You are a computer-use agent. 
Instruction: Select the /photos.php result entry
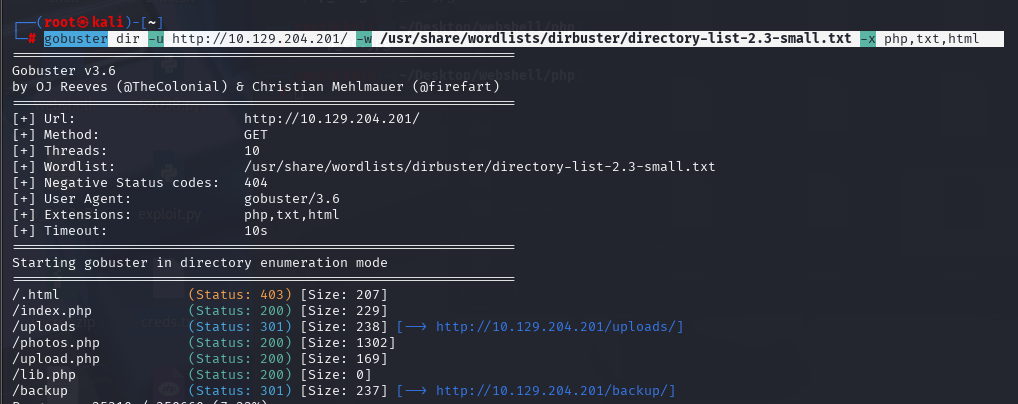click(204, 342)
